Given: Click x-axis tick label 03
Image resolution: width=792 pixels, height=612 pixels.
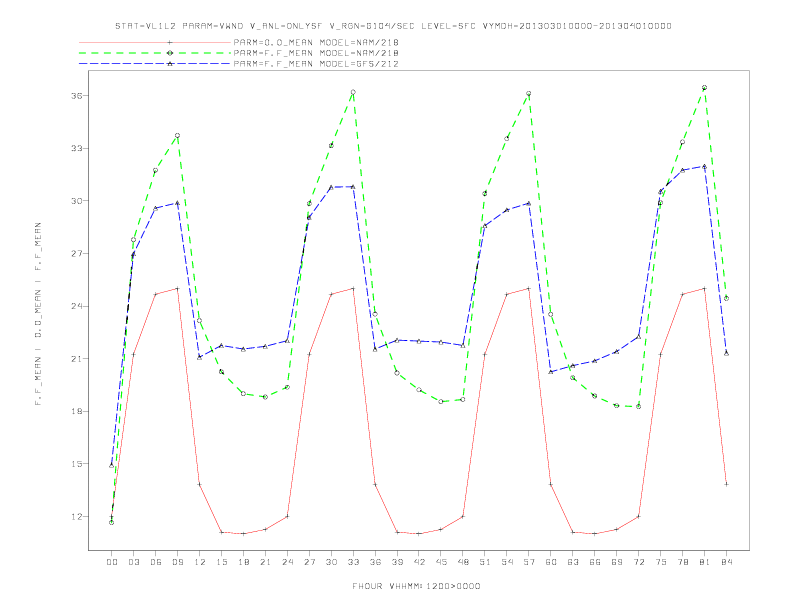Looking at the screenshot, I should coord(133,562).
